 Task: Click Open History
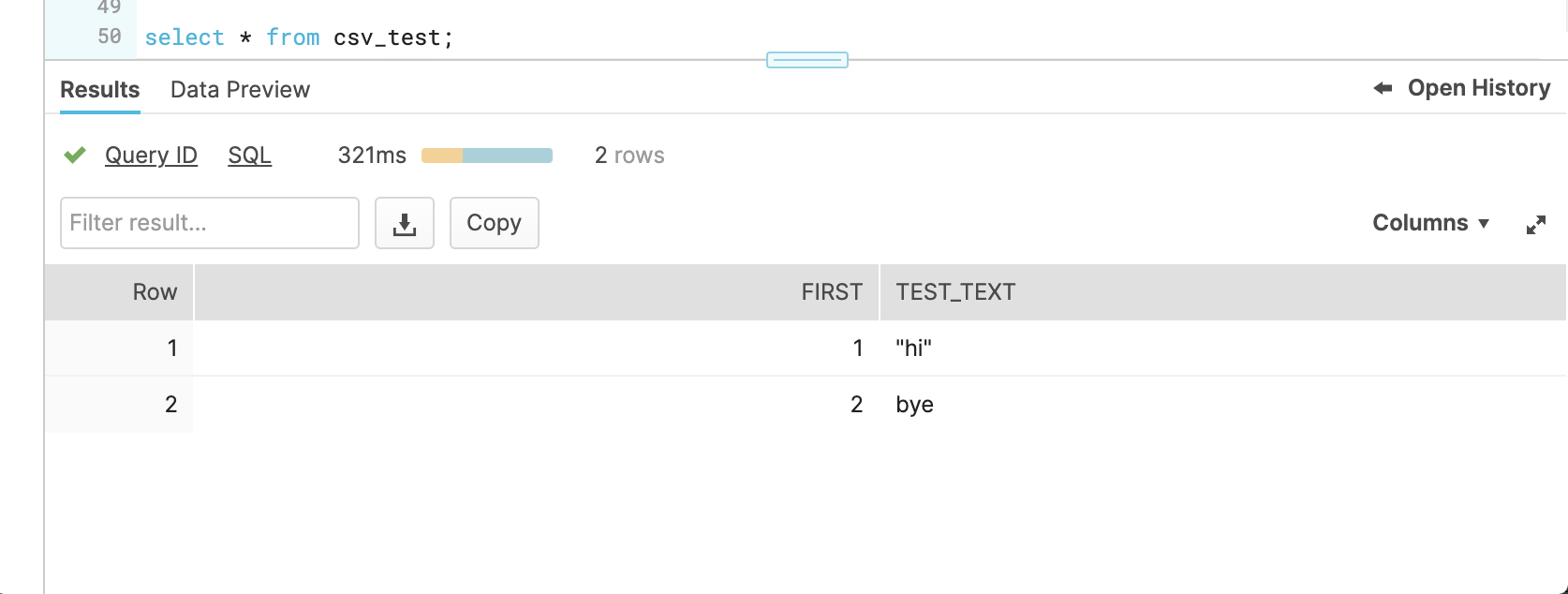pyautogui.click(x=1478, y=88)
